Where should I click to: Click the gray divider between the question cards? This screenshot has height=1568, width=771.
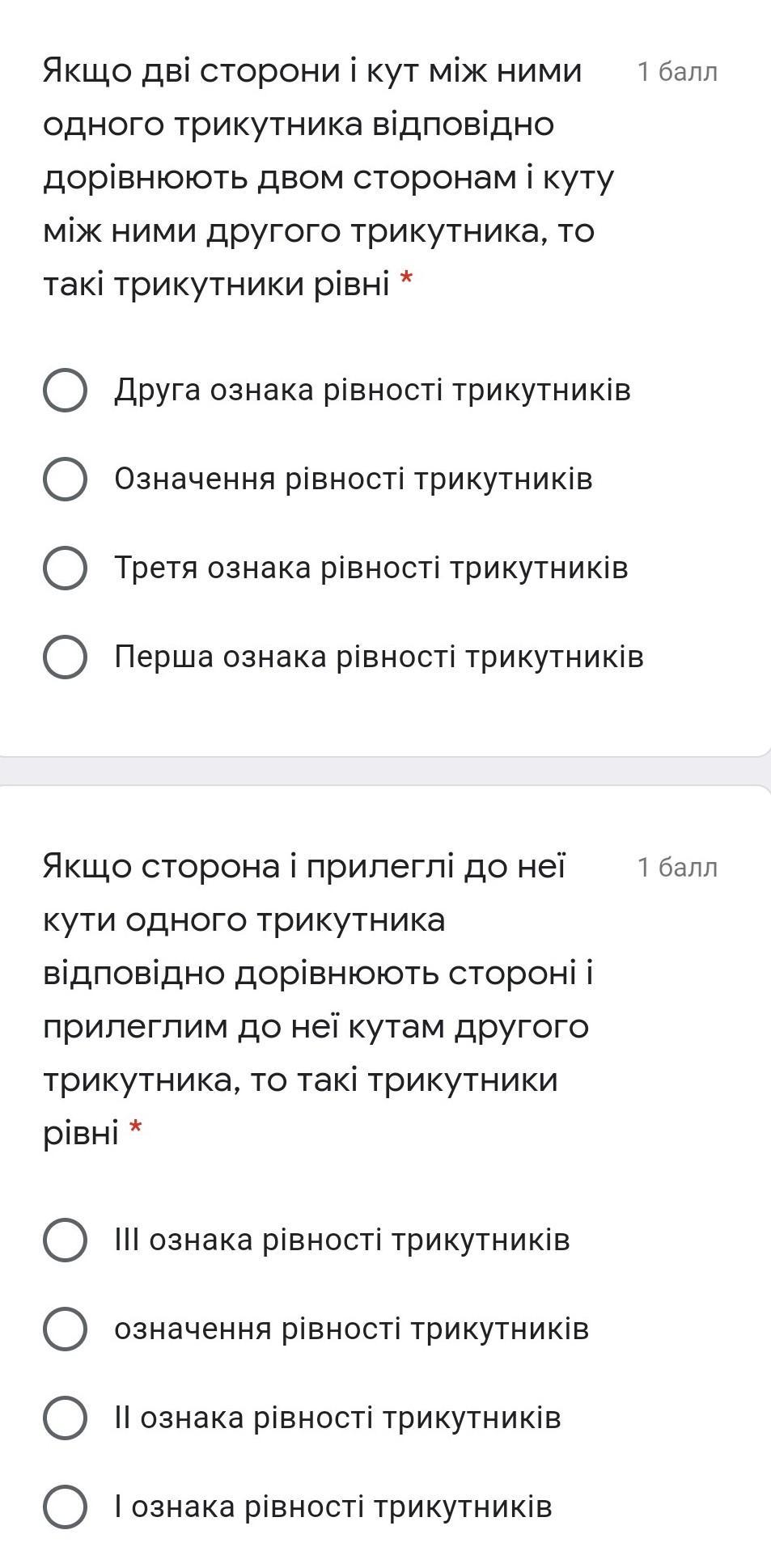[385, 771]
